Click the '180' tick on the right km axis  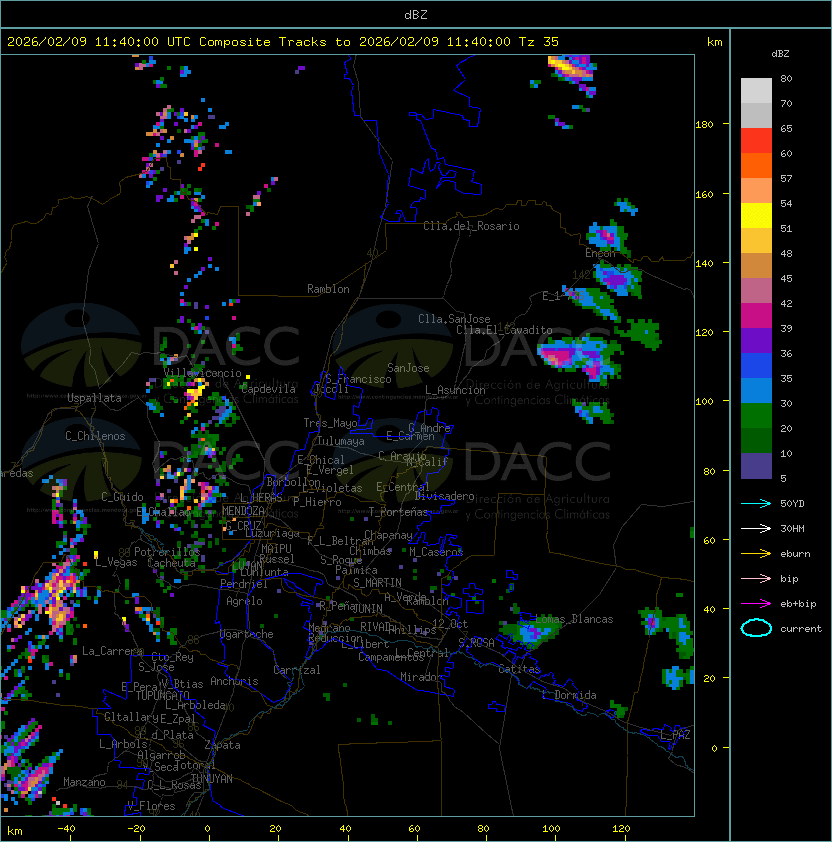pos(704,125)
